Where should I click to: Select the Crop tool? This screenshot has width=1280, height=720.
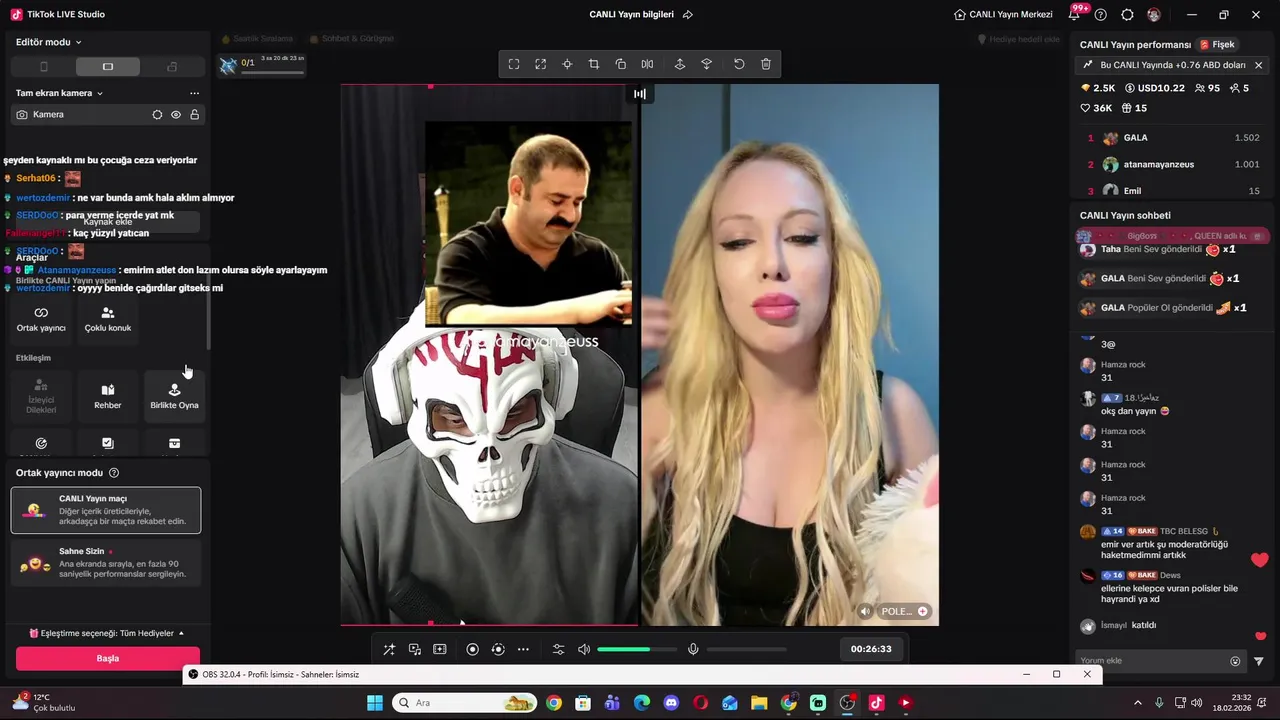click(x=594, y=64)
